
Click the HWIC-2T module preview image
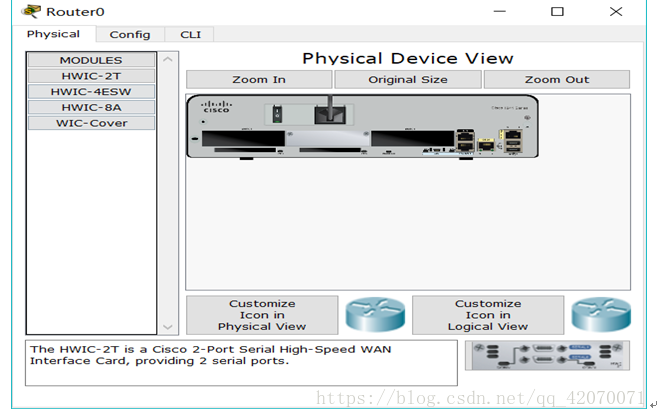coord(547,356)
